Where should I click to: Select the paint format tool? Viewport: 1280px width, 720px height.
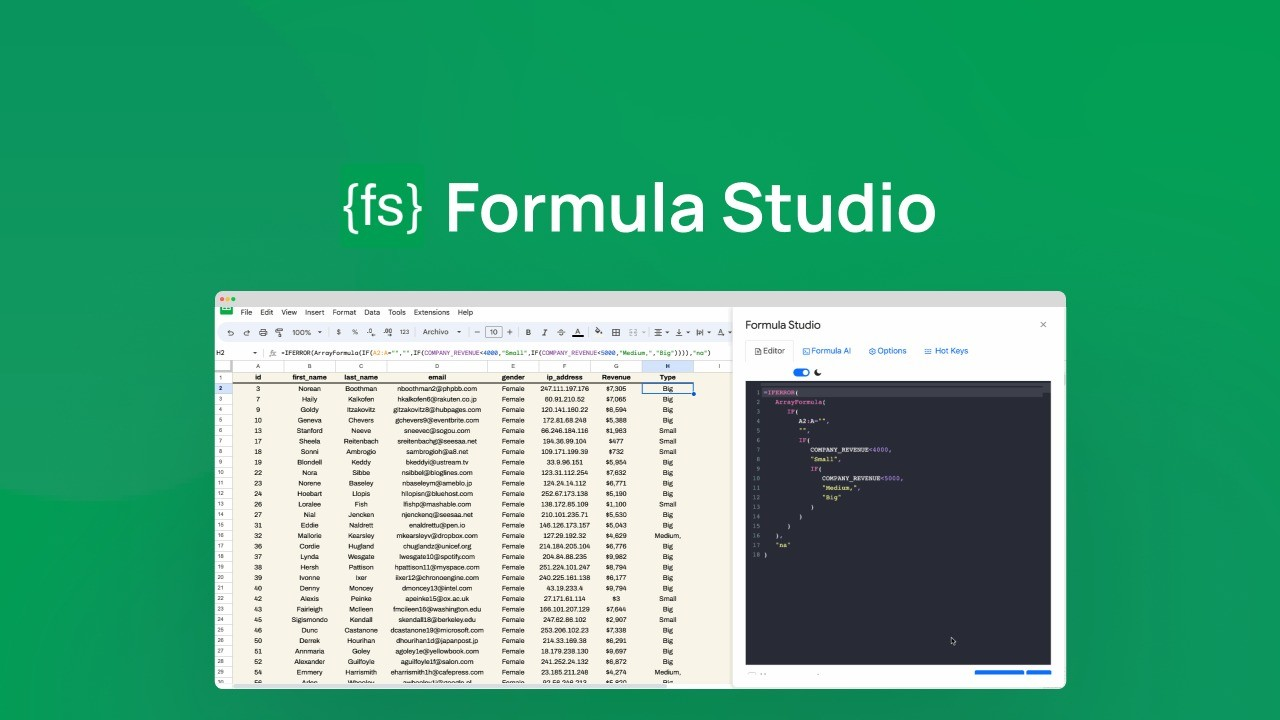coord(279,332)
